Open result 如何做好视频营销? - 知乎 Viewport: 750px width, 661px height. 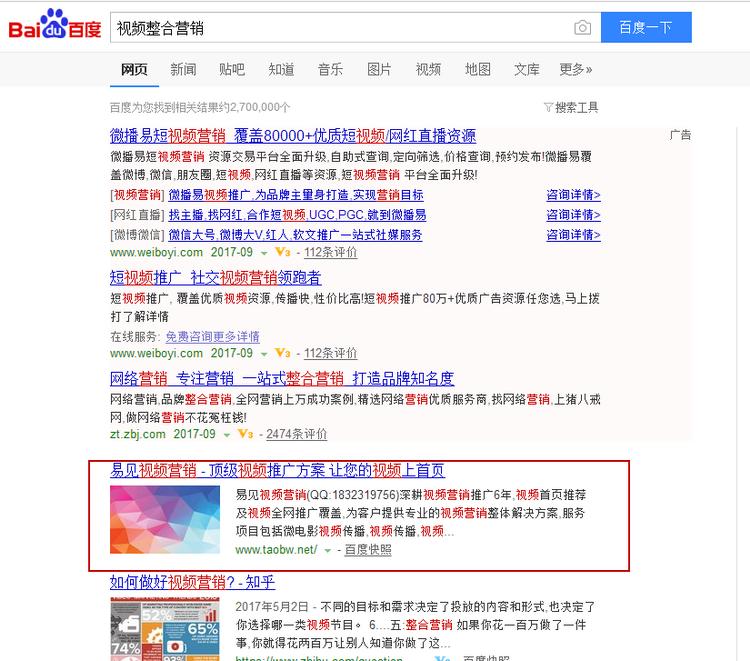point(192,582)
